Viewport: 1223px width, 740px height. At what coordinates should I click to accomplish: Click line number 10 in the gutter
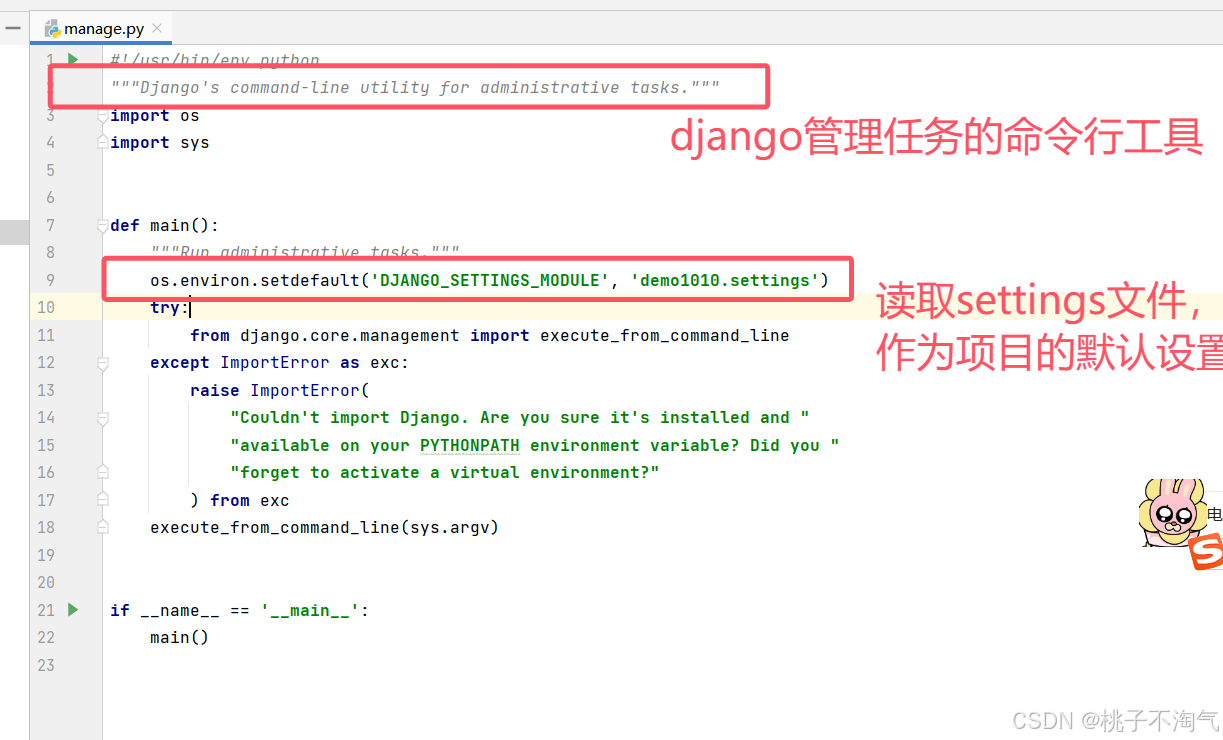pyautogui.click(x=46, y=307)
